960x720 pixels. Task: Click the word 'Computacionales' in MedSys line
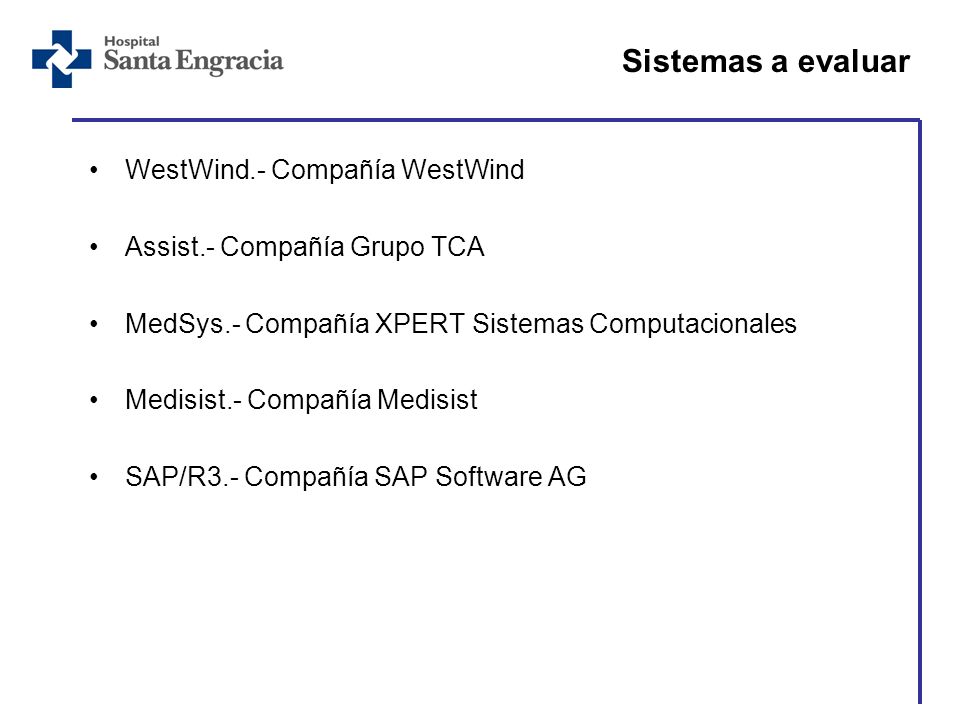693,324
